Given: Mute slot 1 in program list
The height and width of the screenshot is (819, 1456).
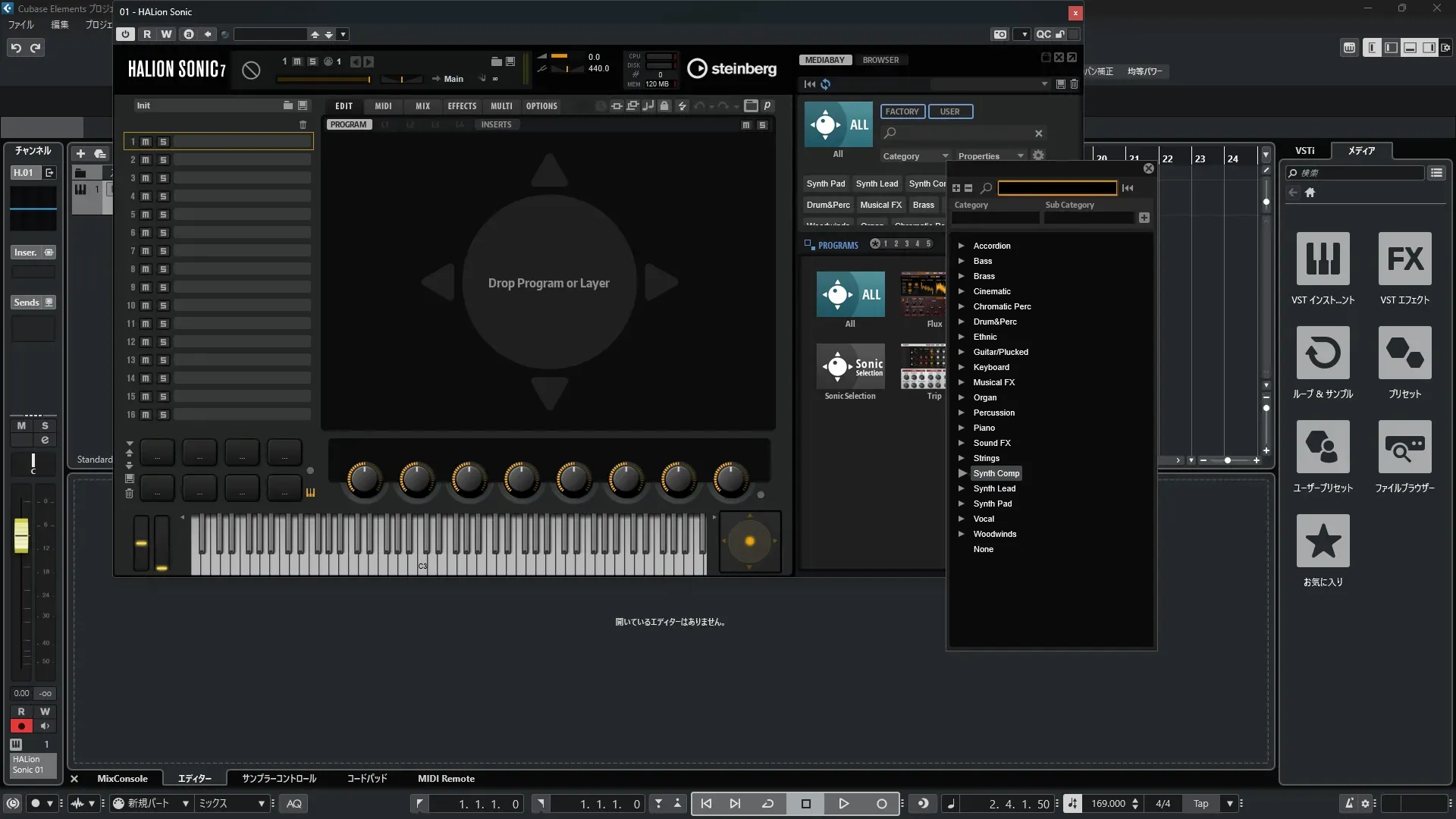Looking at the screenshot, I should coord(146,142).
